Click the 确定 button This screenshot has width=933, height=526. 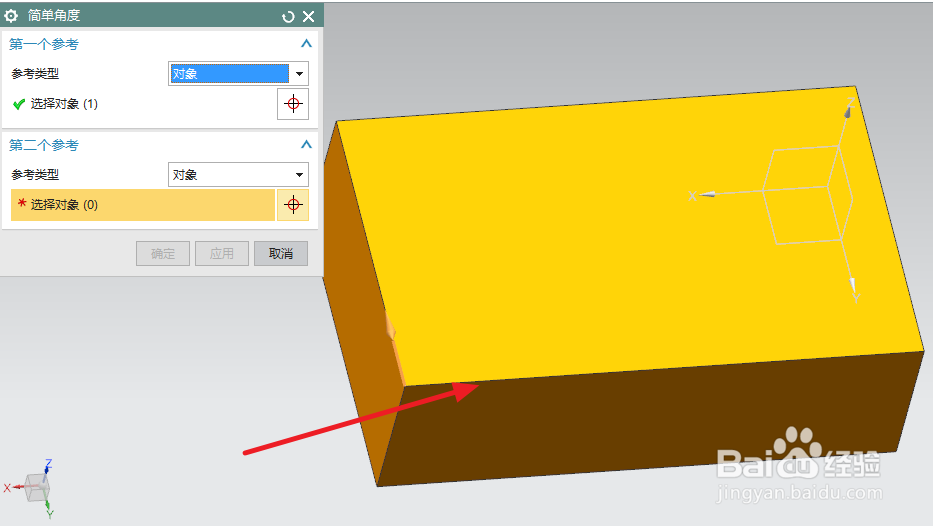[x=162, y=253]
